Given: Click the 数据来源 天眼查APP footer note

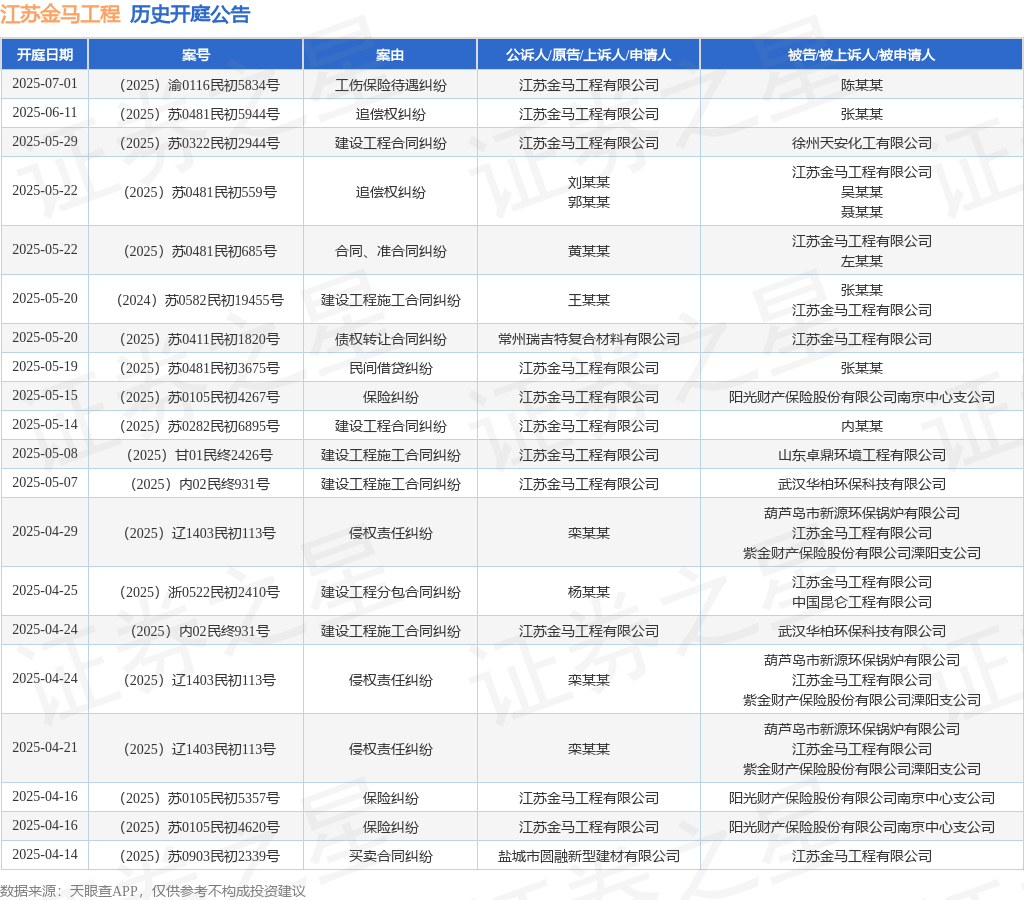Looking at the screenshot, I should pos(153,891).
